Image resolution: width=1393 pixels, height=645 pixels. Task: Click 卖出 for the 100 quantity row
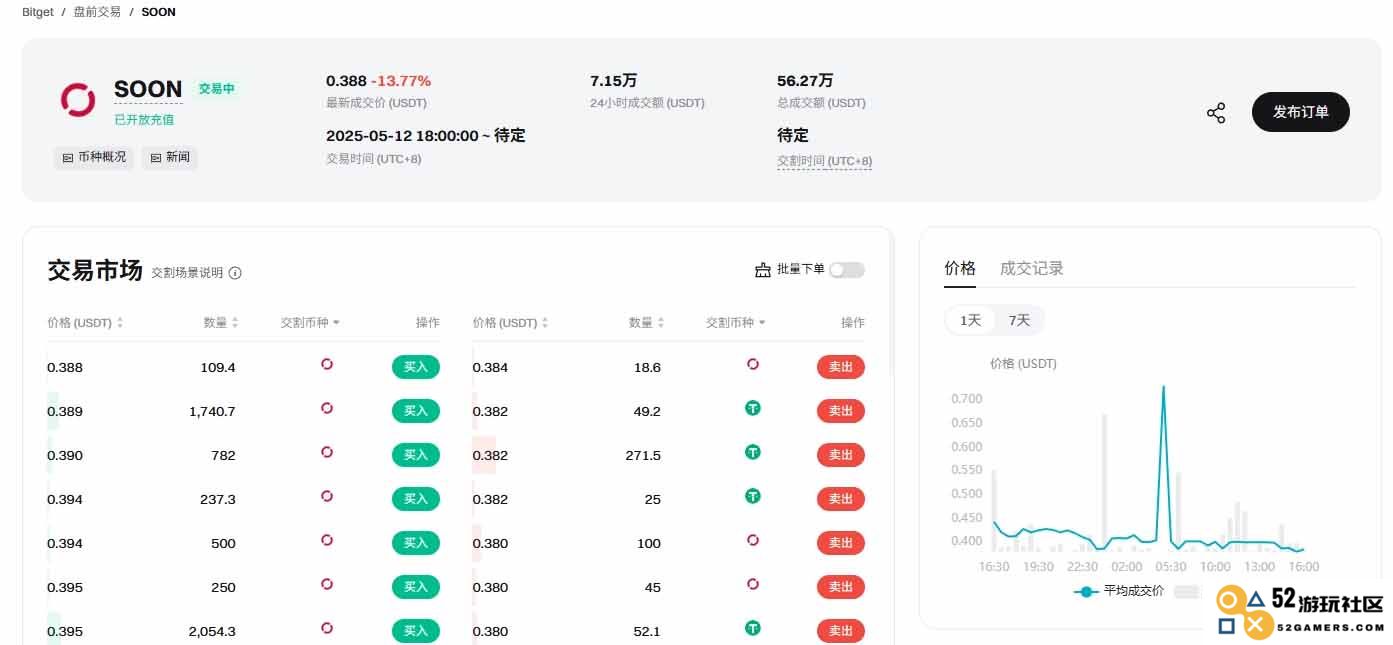point(841,543)
